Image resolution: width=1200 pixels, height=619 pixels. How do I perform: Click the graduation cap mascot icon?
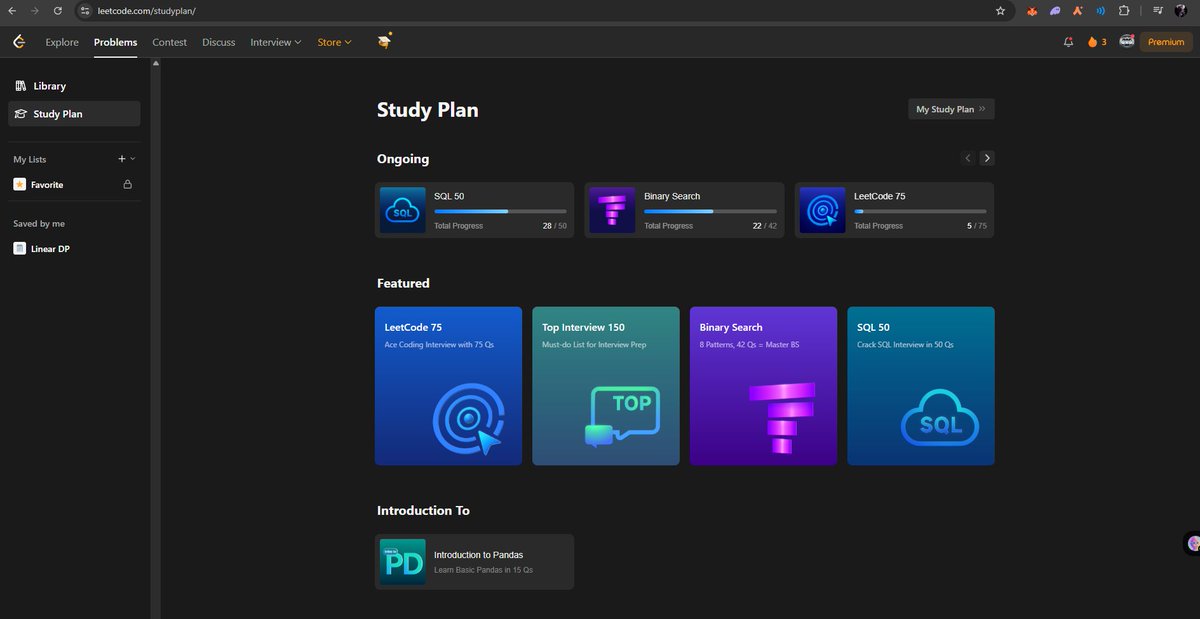[385, 41]
